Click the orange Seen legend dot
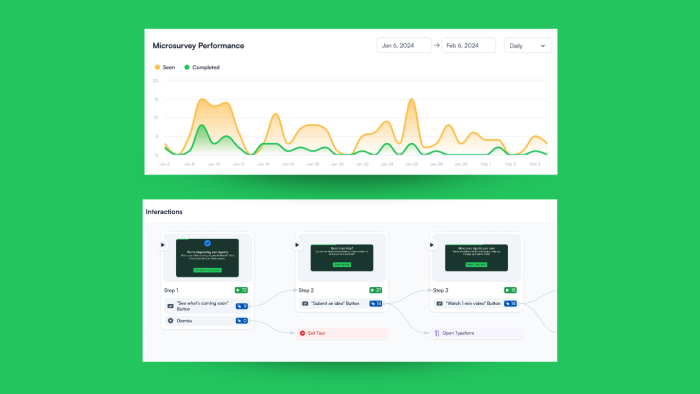Viewport: 700px width, 394px height. [x=157, y=67]
